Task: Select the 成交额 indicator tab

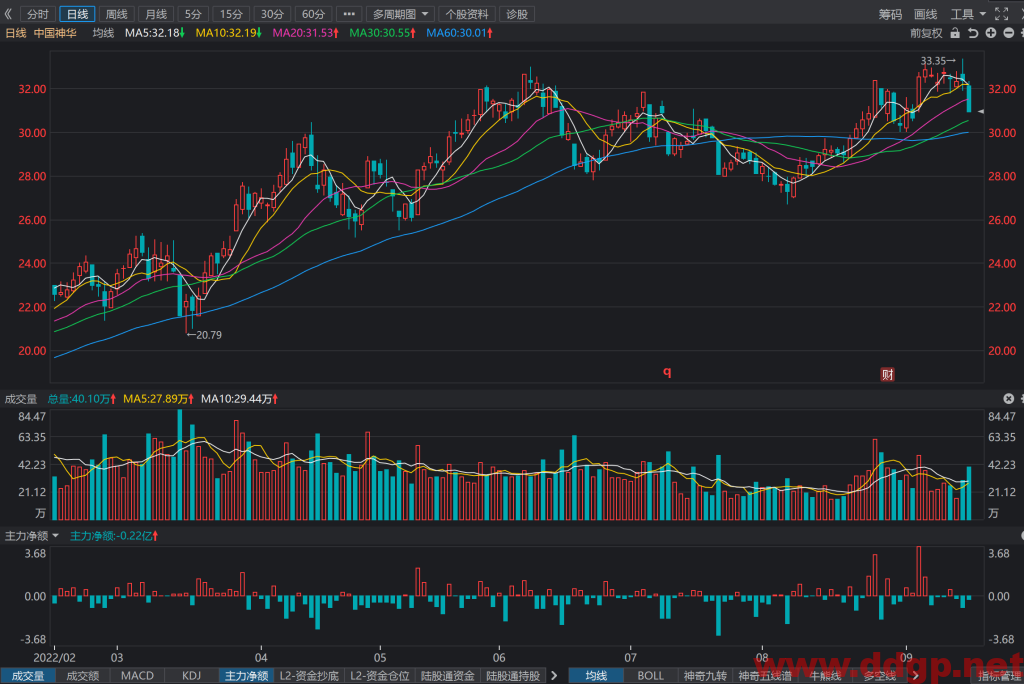Action: coord(82,676)
